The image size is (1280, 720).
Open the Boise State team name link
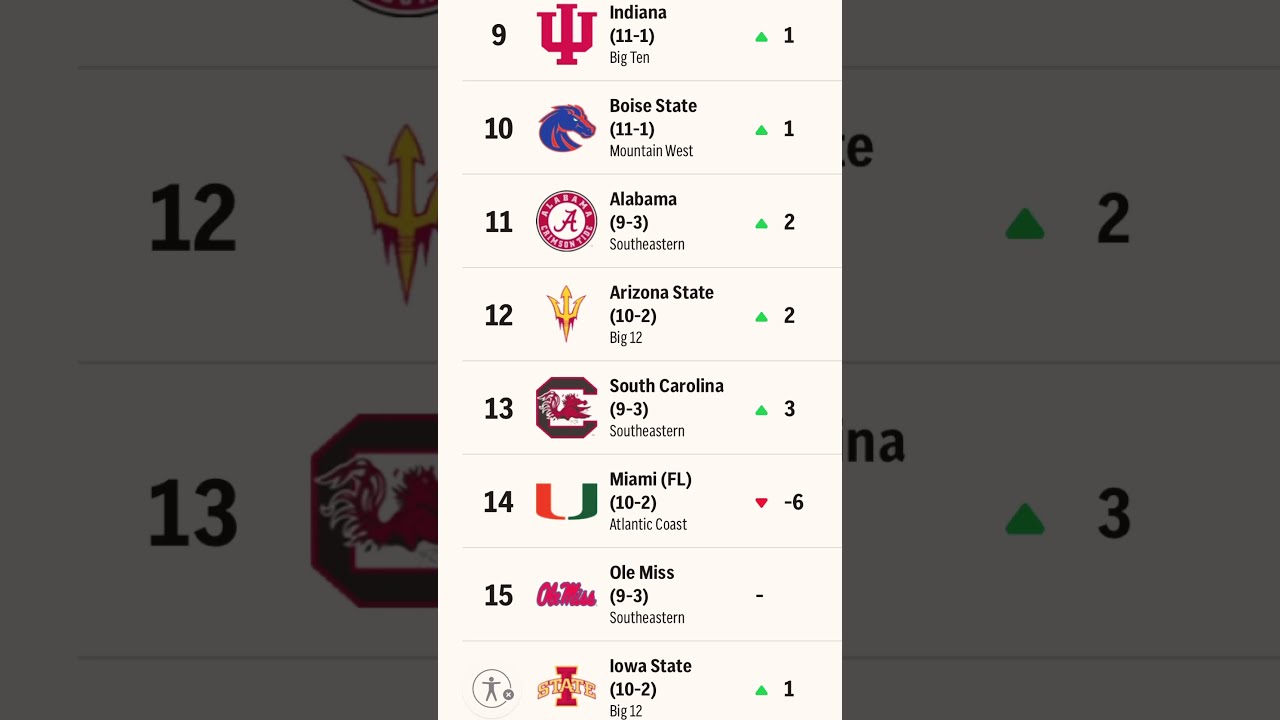653,106
